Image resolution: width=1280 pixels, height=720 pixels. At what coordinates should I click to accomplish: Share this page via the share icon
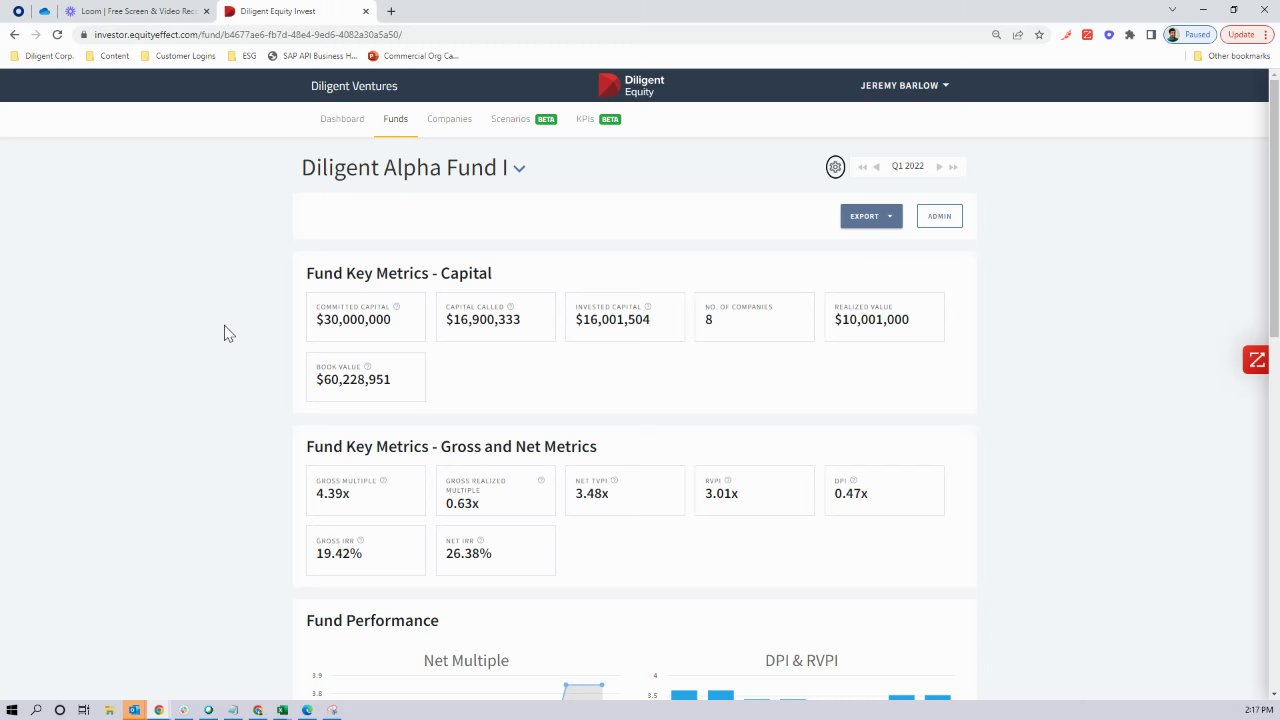pos(1018,35)
